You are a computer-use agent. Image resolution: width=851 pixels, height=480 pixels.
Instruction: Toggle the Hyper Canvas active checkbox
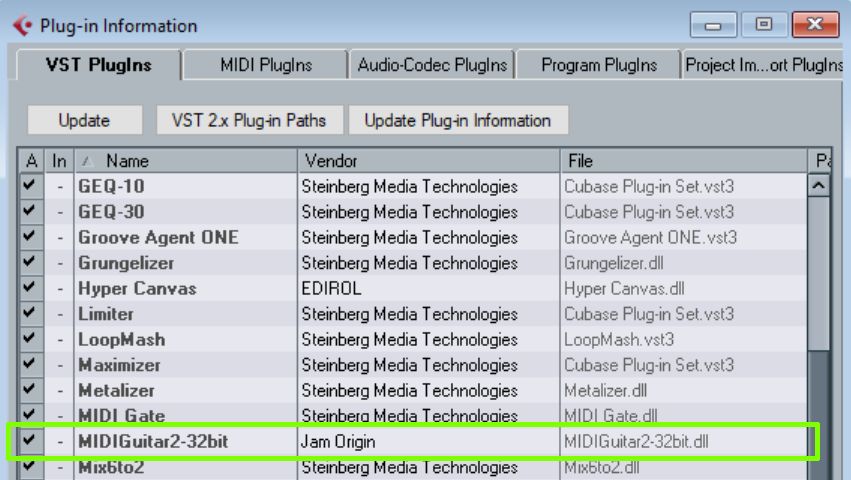(x=29, y=288)
